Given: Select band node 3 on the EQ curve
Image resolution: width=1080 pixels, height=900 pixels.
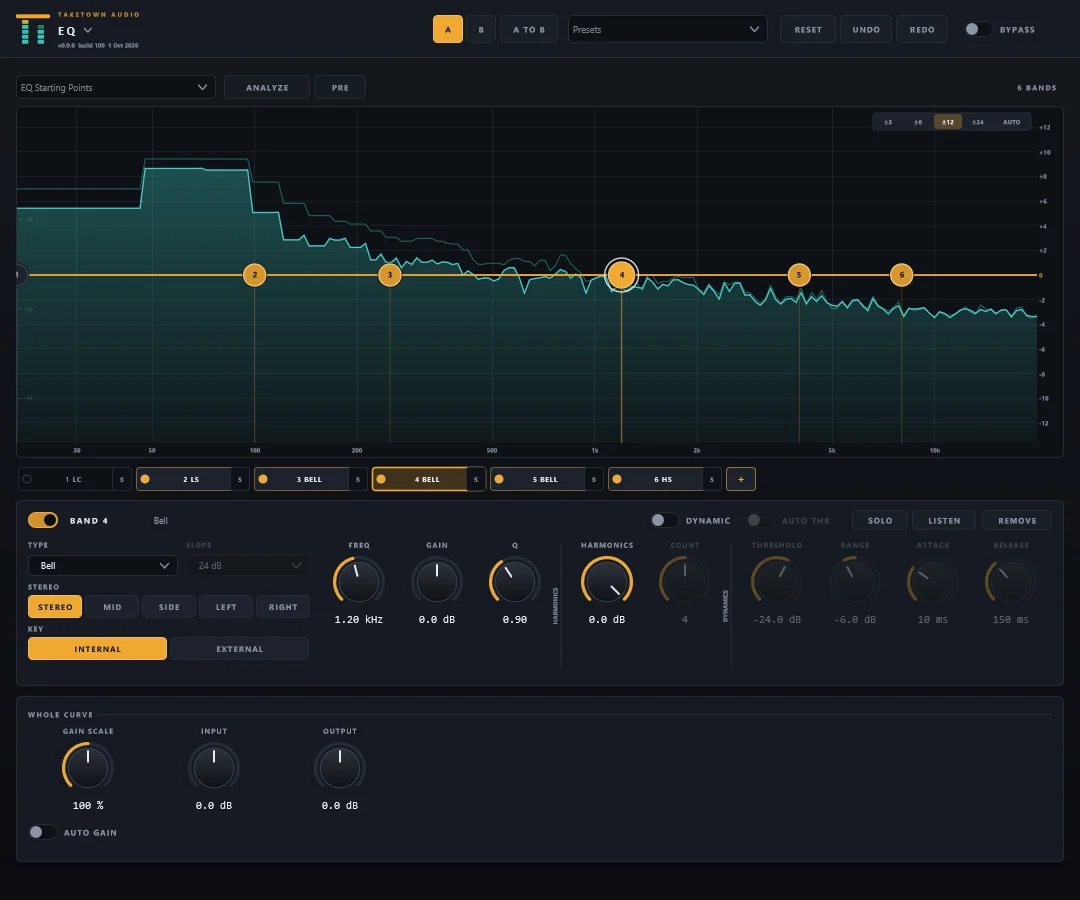Looking at the screenshot, I should tap(390, 275).
